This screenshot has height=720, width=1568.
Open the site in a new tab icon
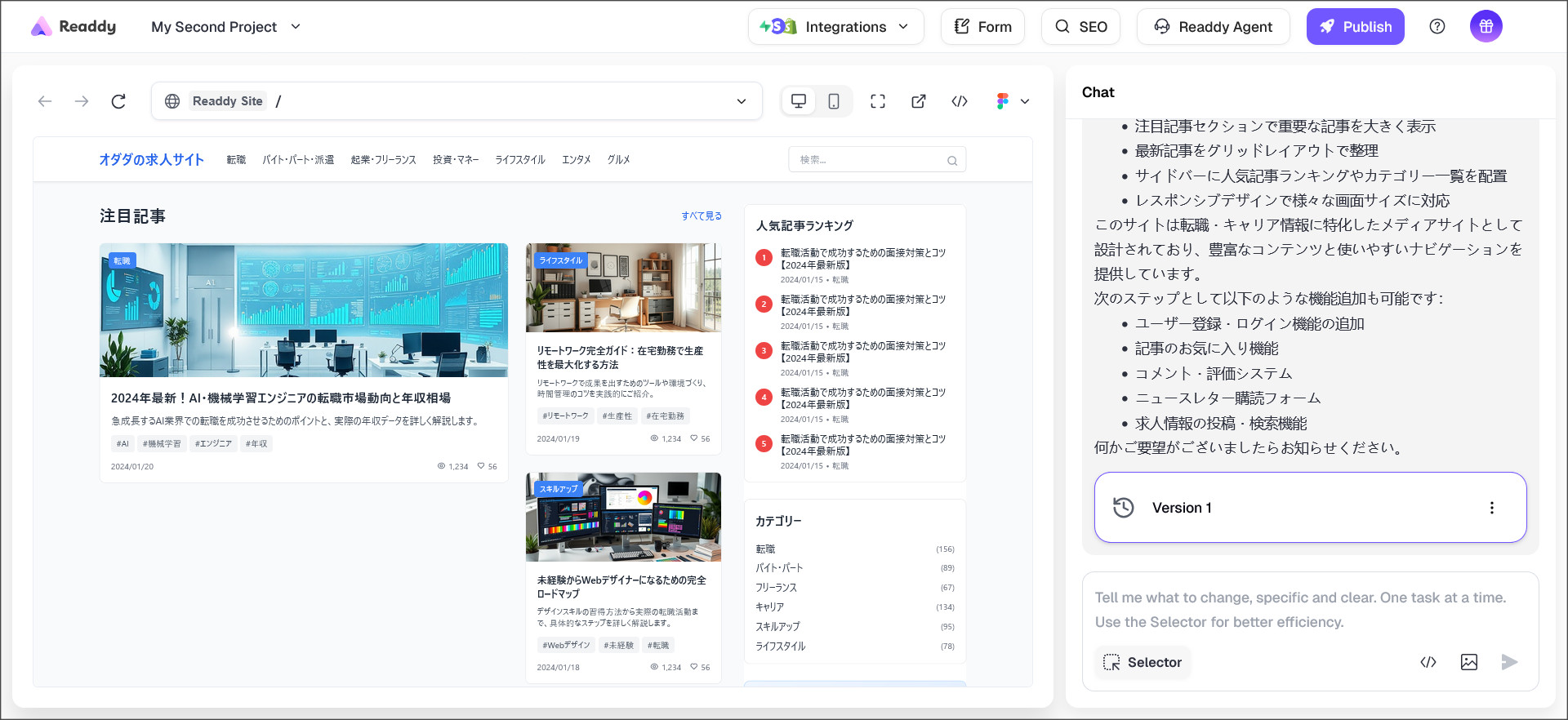point(919,101)
